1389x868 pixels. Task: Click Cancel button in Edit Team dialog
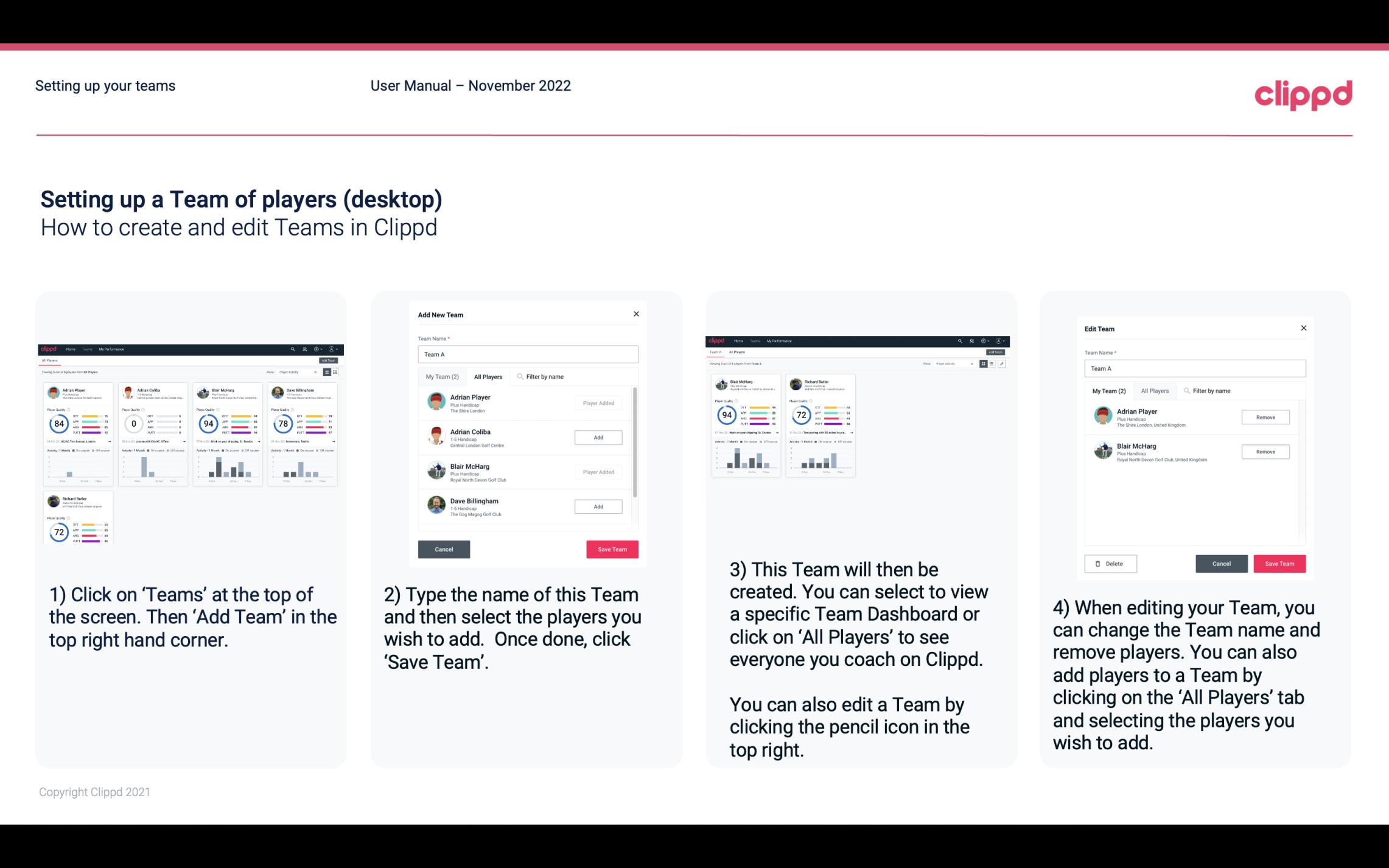[x=1222, y=563]
